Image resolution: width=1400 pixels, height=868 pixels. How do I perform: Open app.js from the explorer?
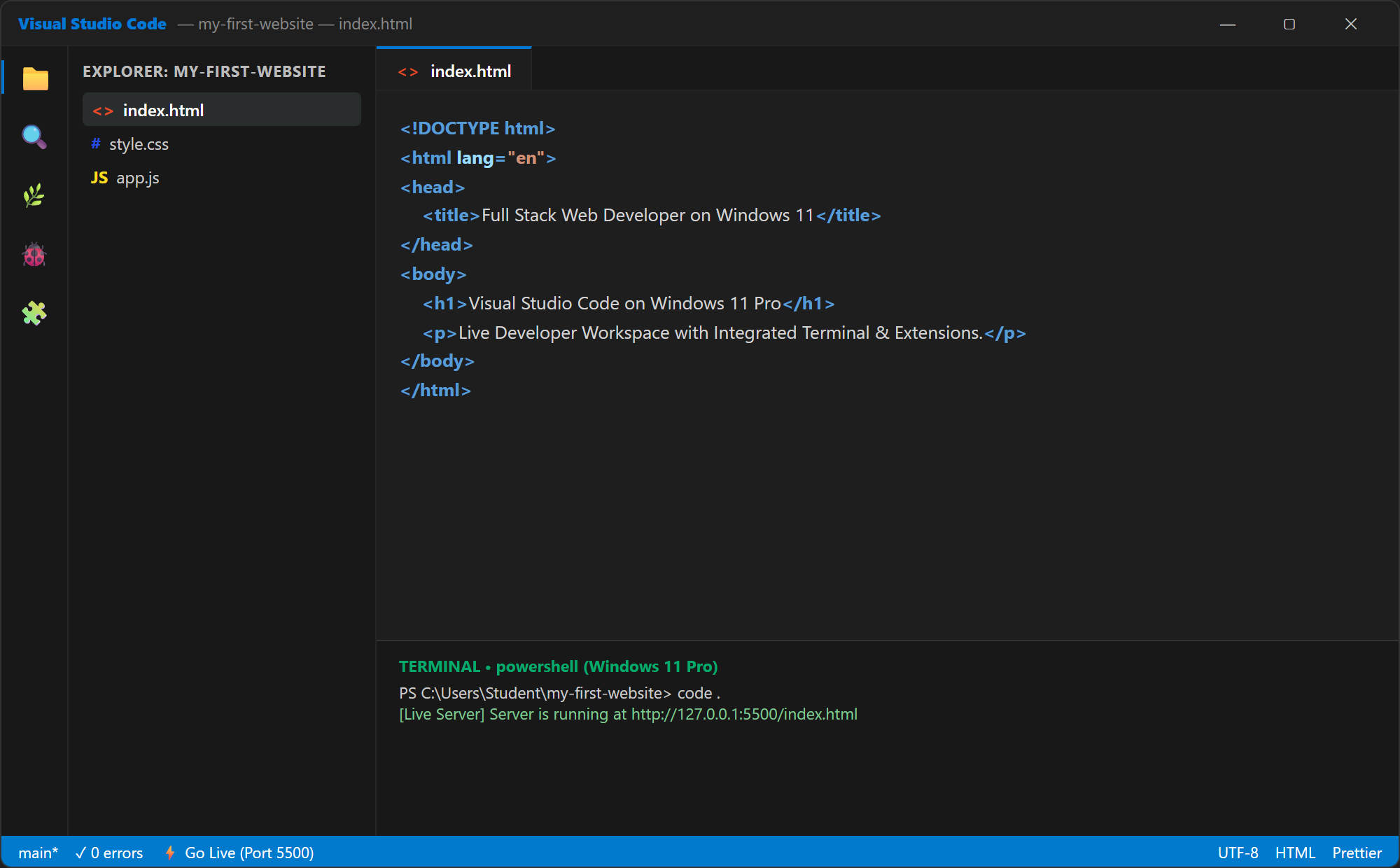(222, 178)
